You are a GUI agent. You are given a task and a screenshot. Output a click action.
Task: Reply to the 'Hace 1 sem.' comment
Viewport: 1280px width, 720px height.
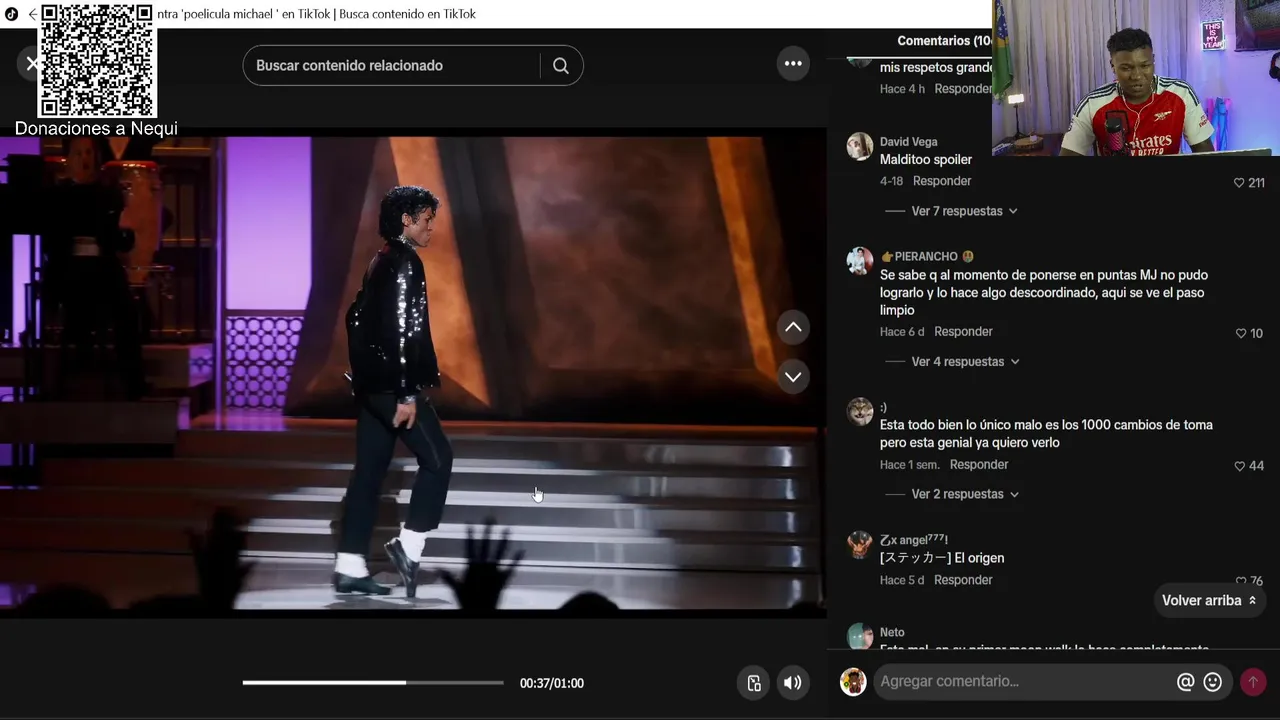979,465
